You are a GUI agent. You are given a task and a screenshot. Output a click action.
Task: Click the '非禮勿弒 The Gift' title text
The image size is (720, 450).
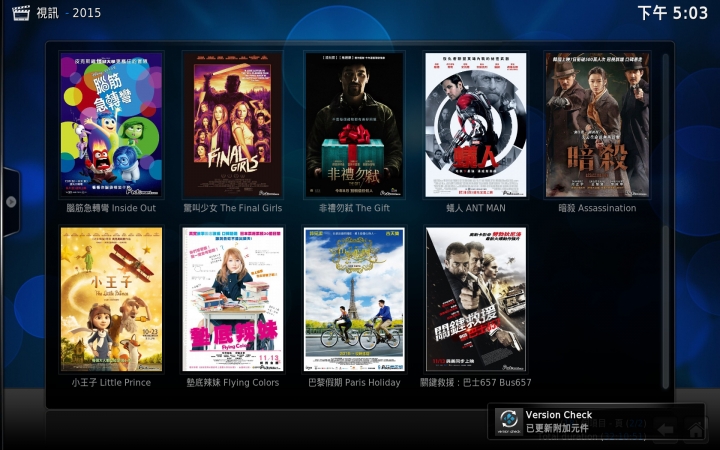(x=354, y=208)
